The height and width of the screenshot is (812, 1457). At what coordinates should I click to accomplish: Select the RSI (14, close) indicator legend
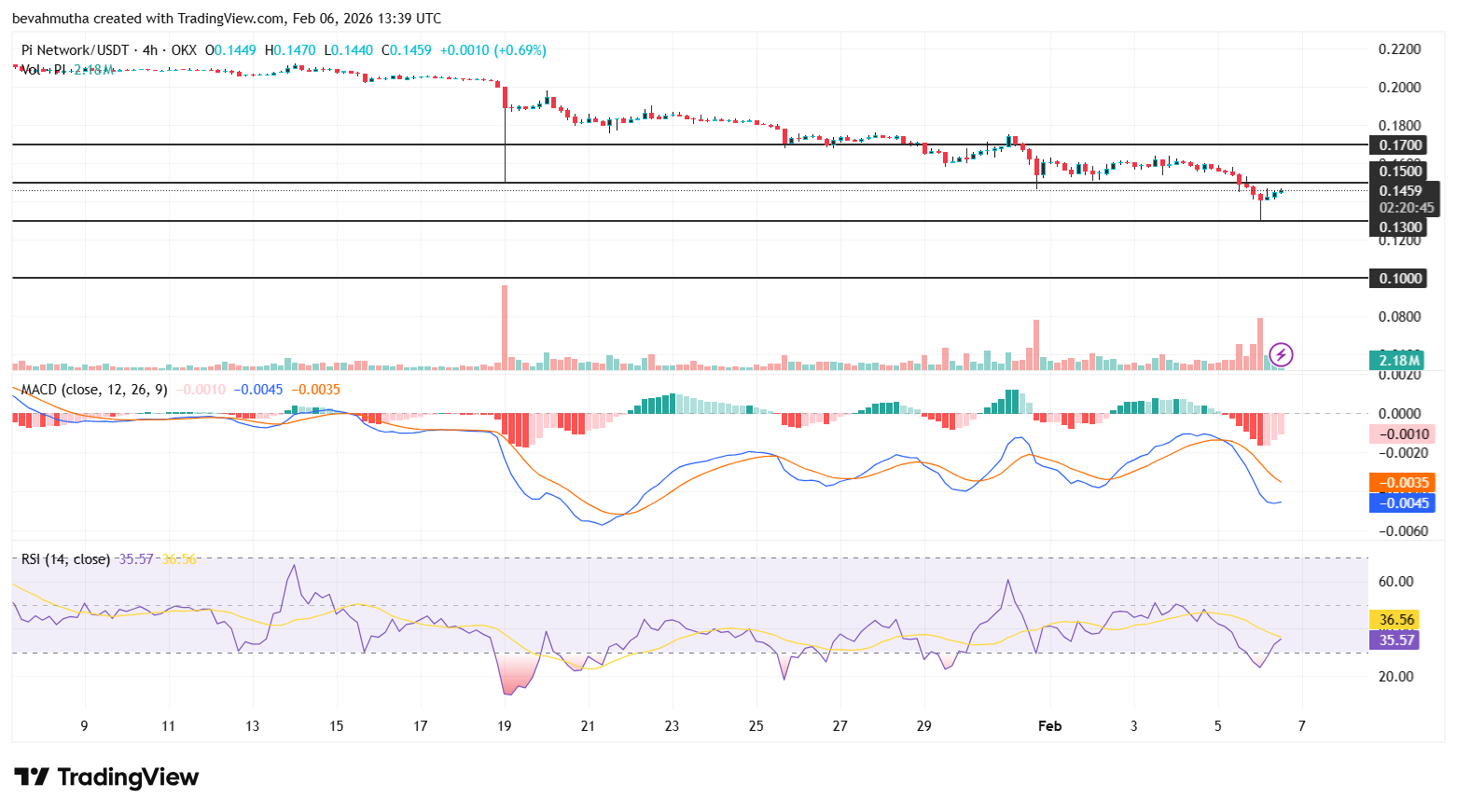(x=64, y=559)
